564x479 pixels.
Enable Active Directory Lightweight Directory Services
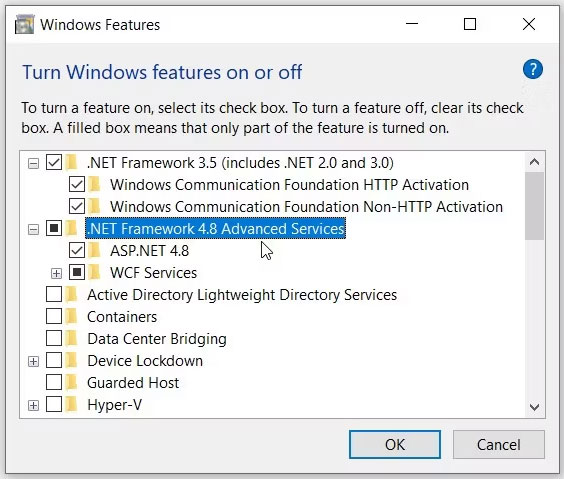pos(54,295)
